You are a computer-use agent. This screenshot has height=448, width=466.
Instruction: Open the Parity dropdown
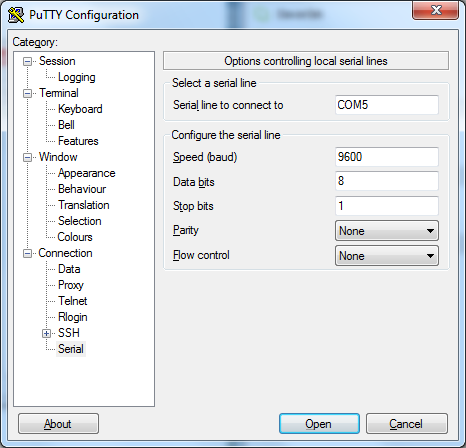[x=387, y=231]
